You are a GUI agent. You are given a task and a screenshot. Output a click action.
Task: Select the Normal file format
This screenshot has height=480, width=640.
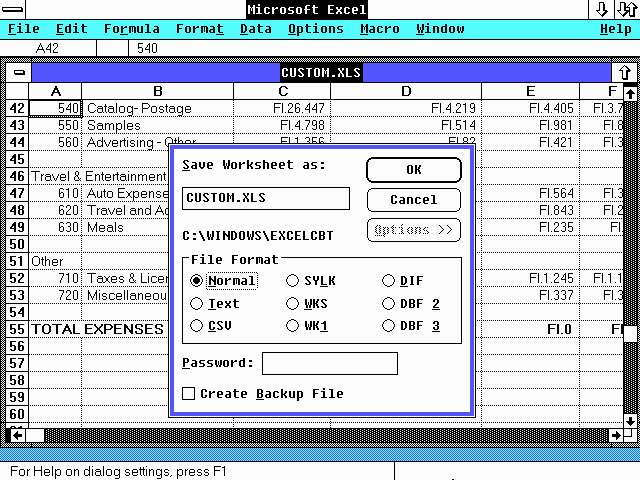[x=223, y=281]
